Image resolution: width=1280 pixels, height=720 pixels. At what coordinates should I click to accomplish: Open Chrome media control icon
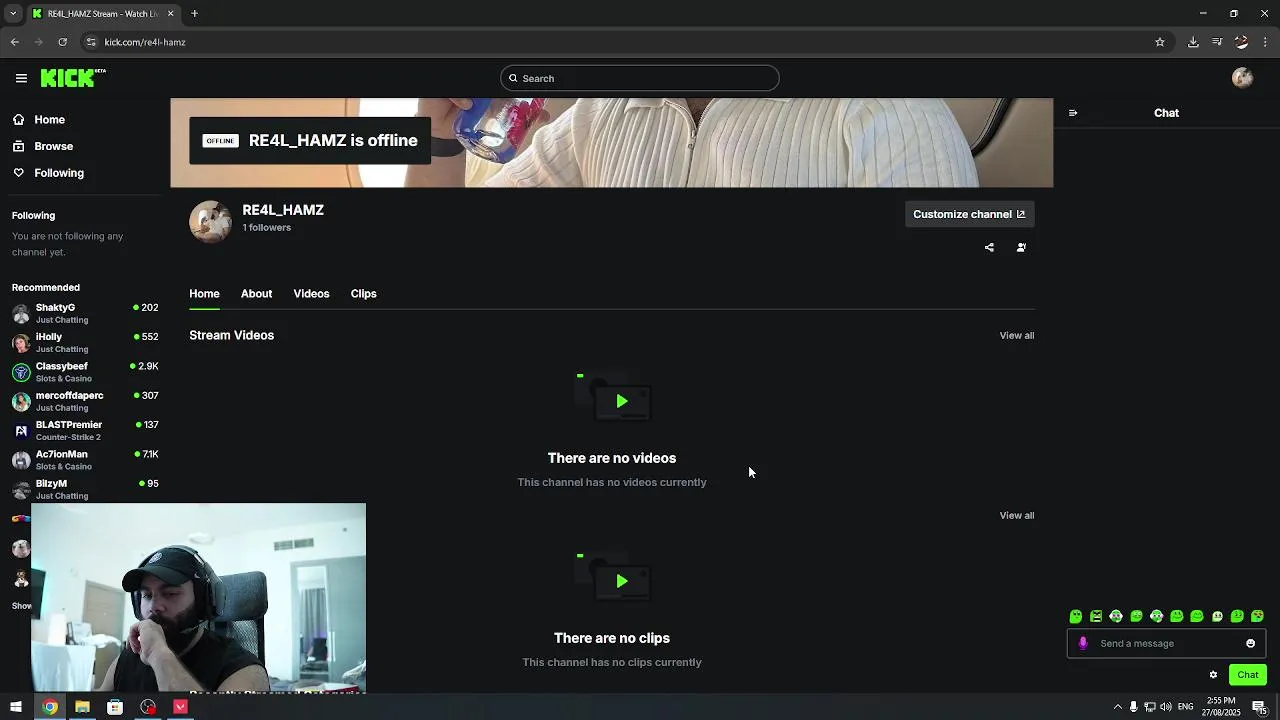pos(1217,42)
